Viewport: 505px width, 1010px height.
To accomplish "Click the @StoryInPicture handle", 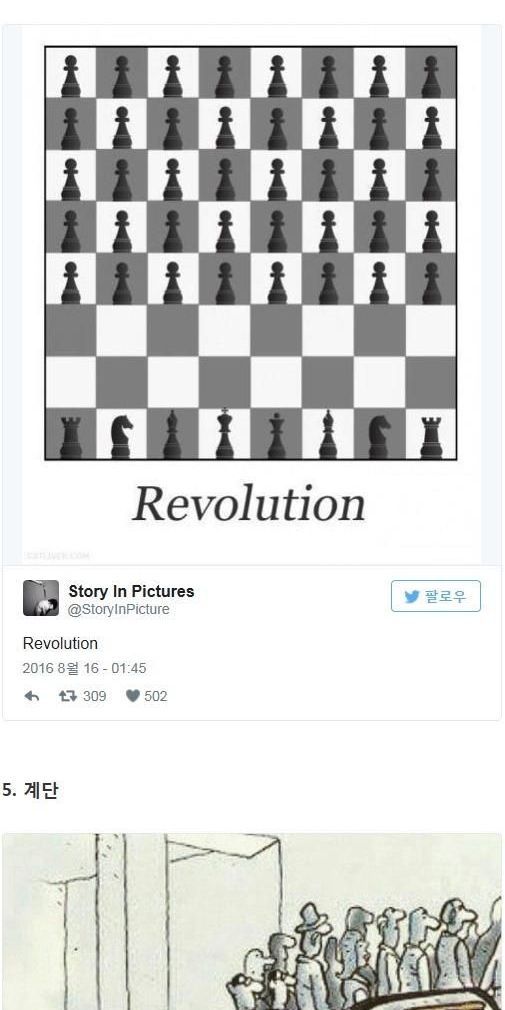I will tap(119, 609).
